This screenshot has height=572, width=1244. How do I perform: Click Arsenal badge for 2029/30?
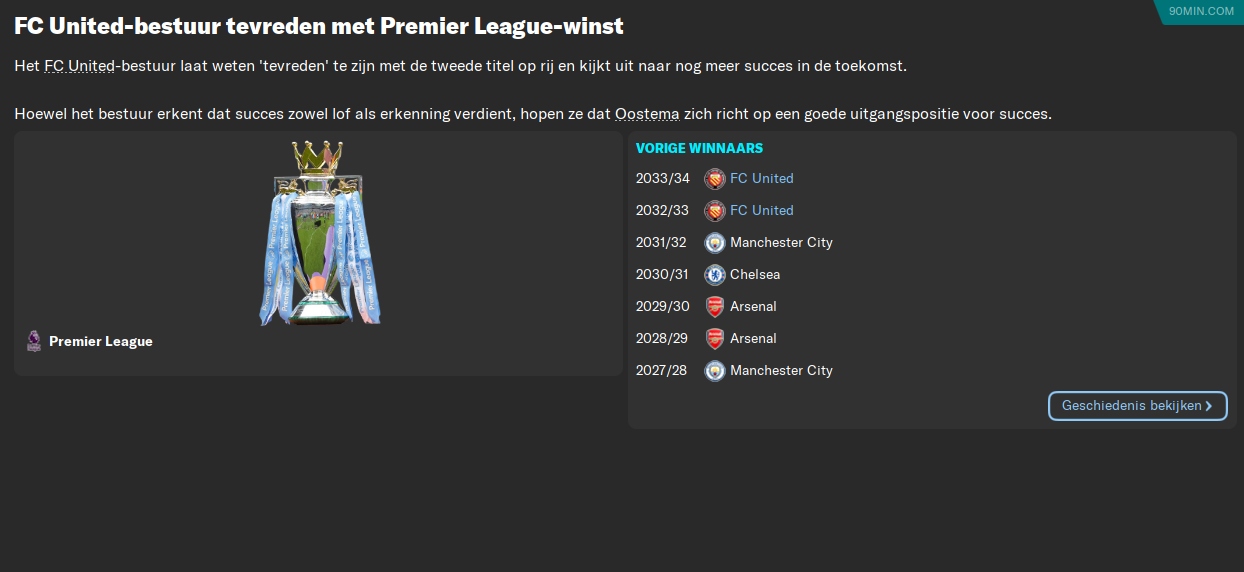tap(714, 307)
